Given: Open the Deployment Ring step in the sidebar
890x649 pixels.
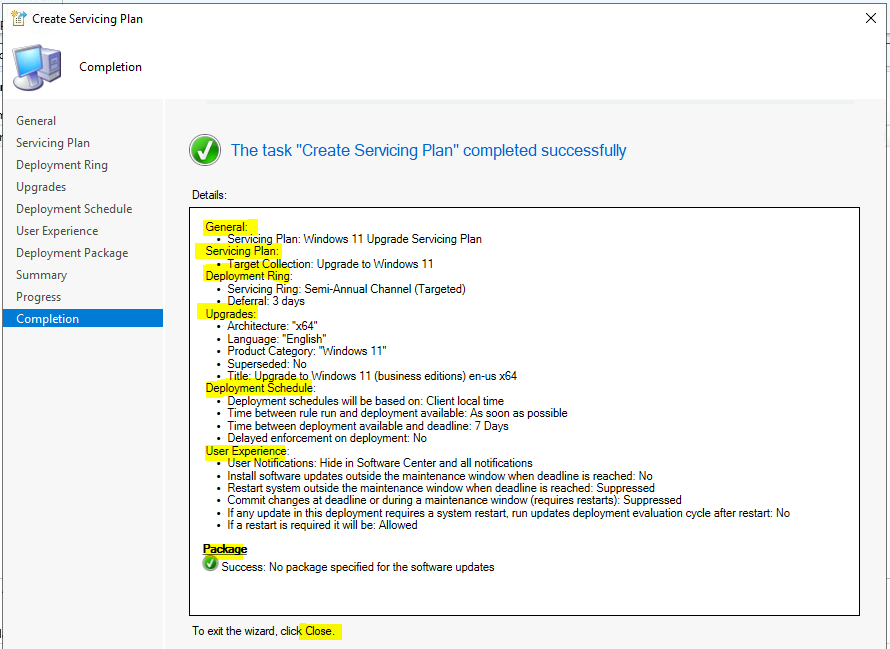Looking at the screenshot, I should [x=62, y=165].
